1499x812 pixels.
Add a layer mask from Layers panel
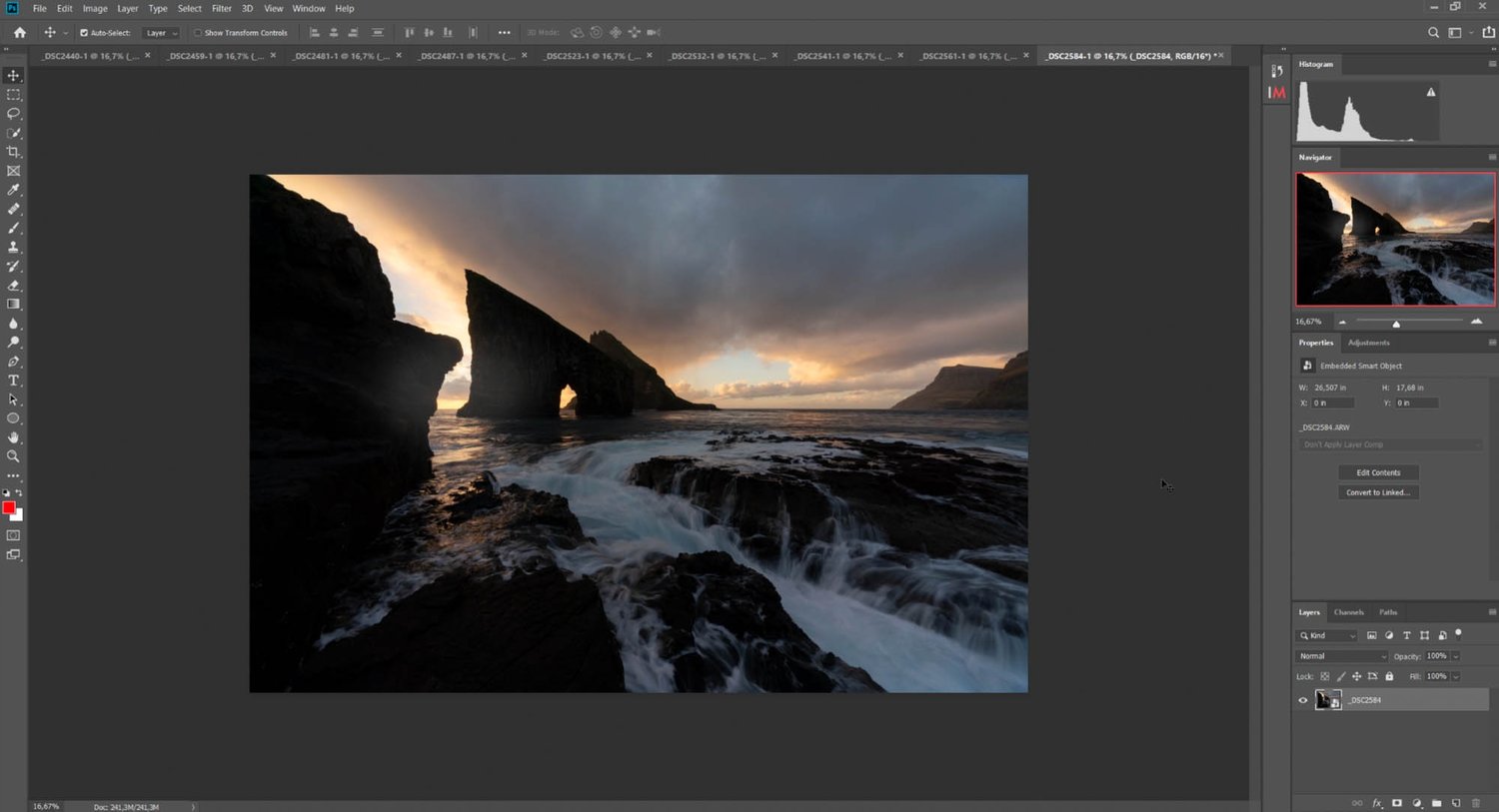[x=1397, y=803]
